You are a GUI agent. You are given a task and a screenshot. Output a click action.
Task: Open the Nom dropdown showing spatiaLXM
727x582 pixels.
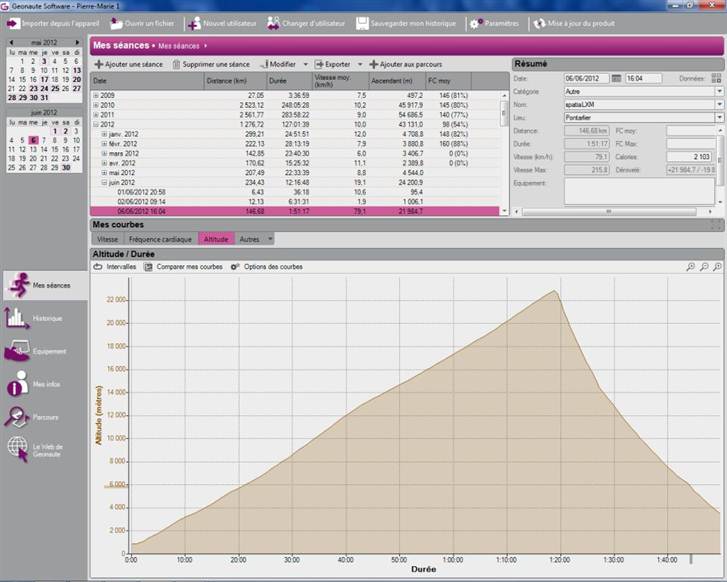pos(719,104)
